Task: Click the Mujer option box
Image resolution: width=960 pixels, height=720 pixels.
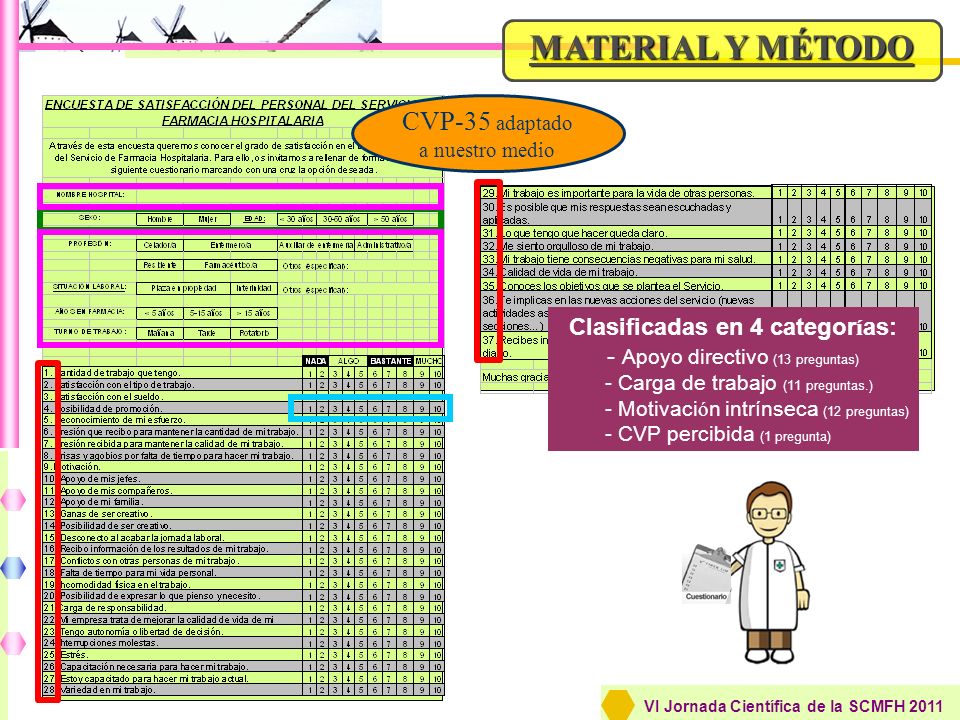Action: point(207,219)
